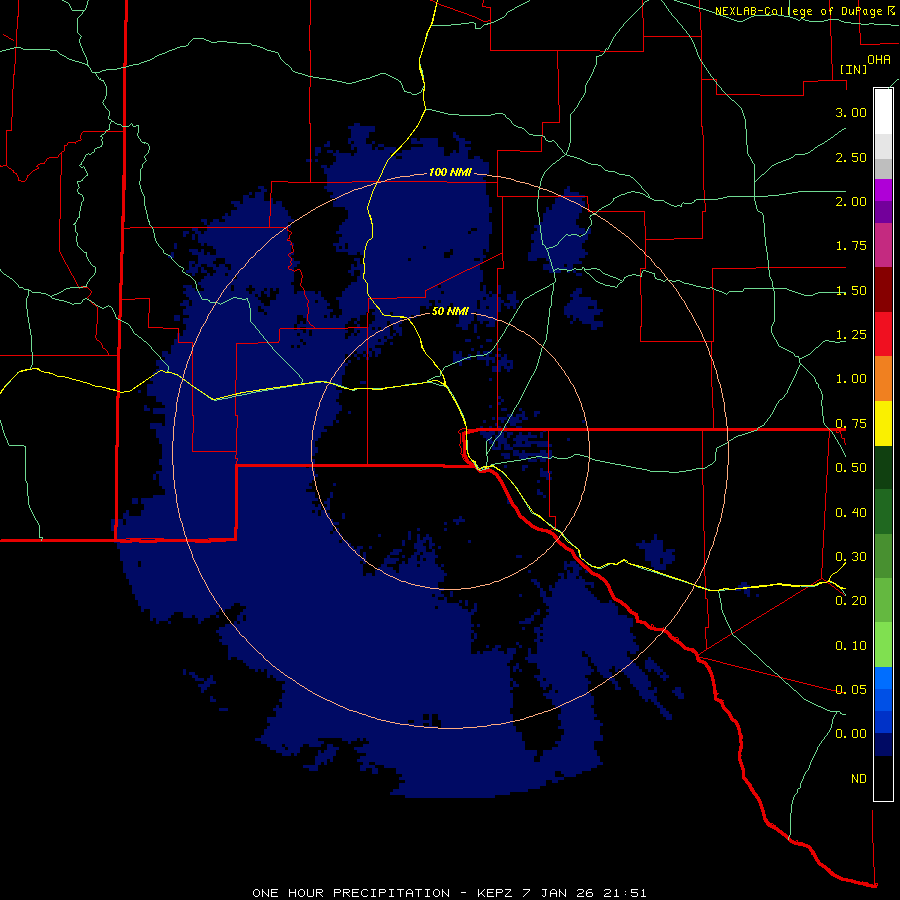Select the black ND legend swatch
This screenshot has width=900, height=900.
click(x=883, y=778)
